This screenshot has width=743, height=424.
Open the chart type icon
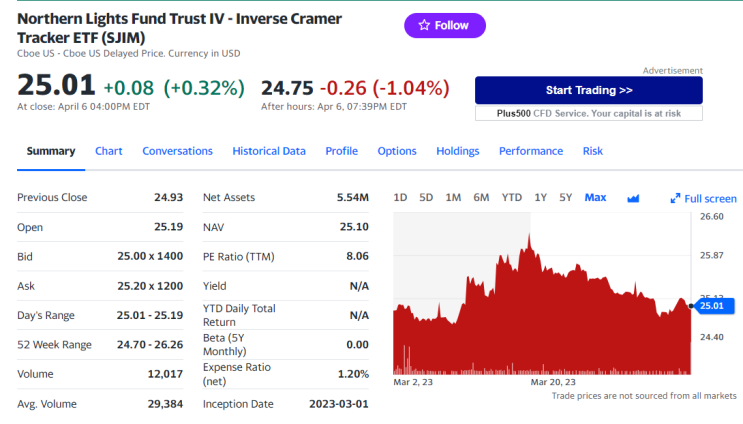633,198
